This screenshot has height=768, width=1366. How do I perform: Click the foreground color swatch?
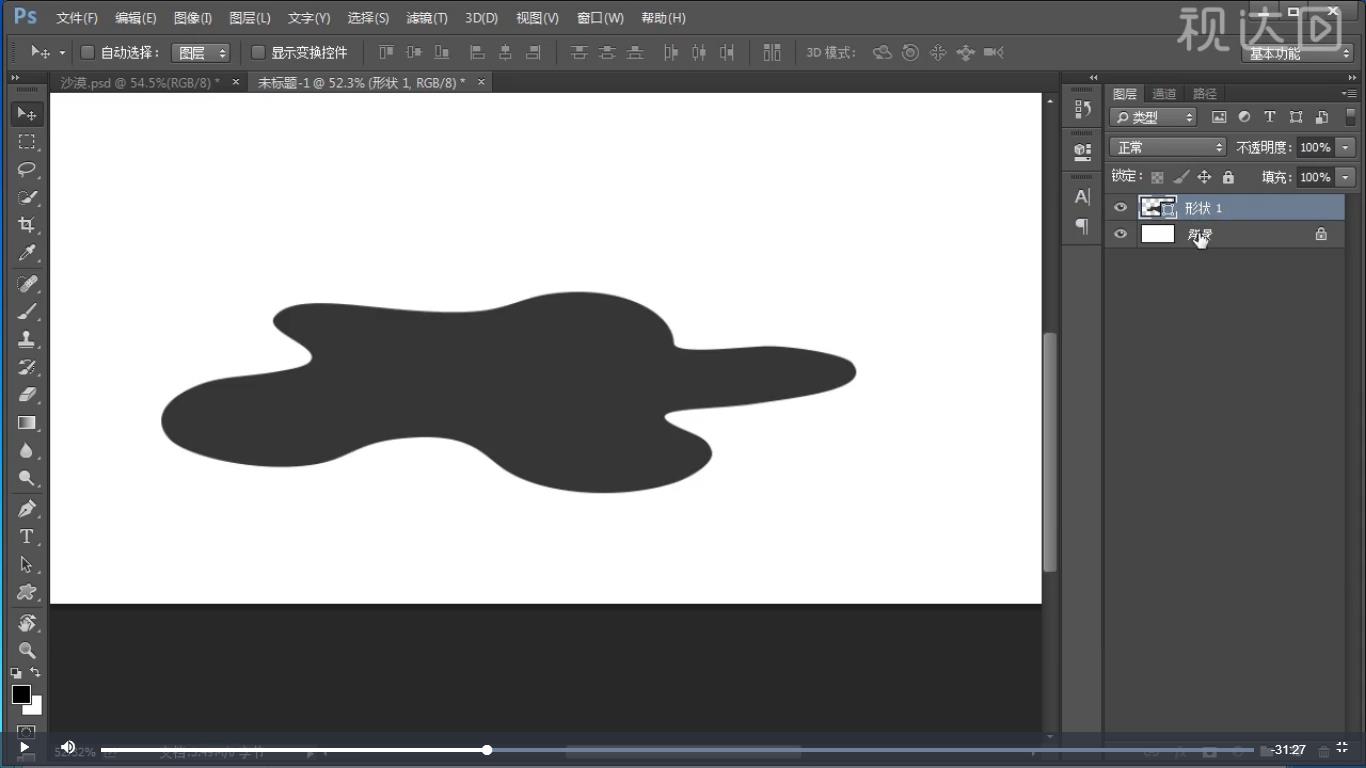click(21, 694)
